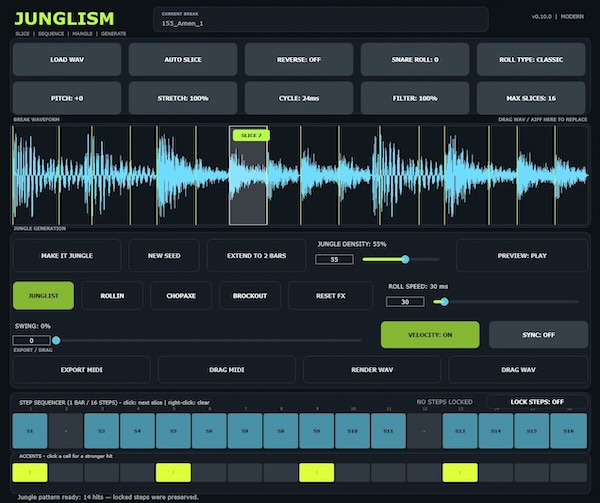The height and width of the screenshot is (503, 600).
Task: Turn off the lit accent cell under step 1
Action: [30, 472]
